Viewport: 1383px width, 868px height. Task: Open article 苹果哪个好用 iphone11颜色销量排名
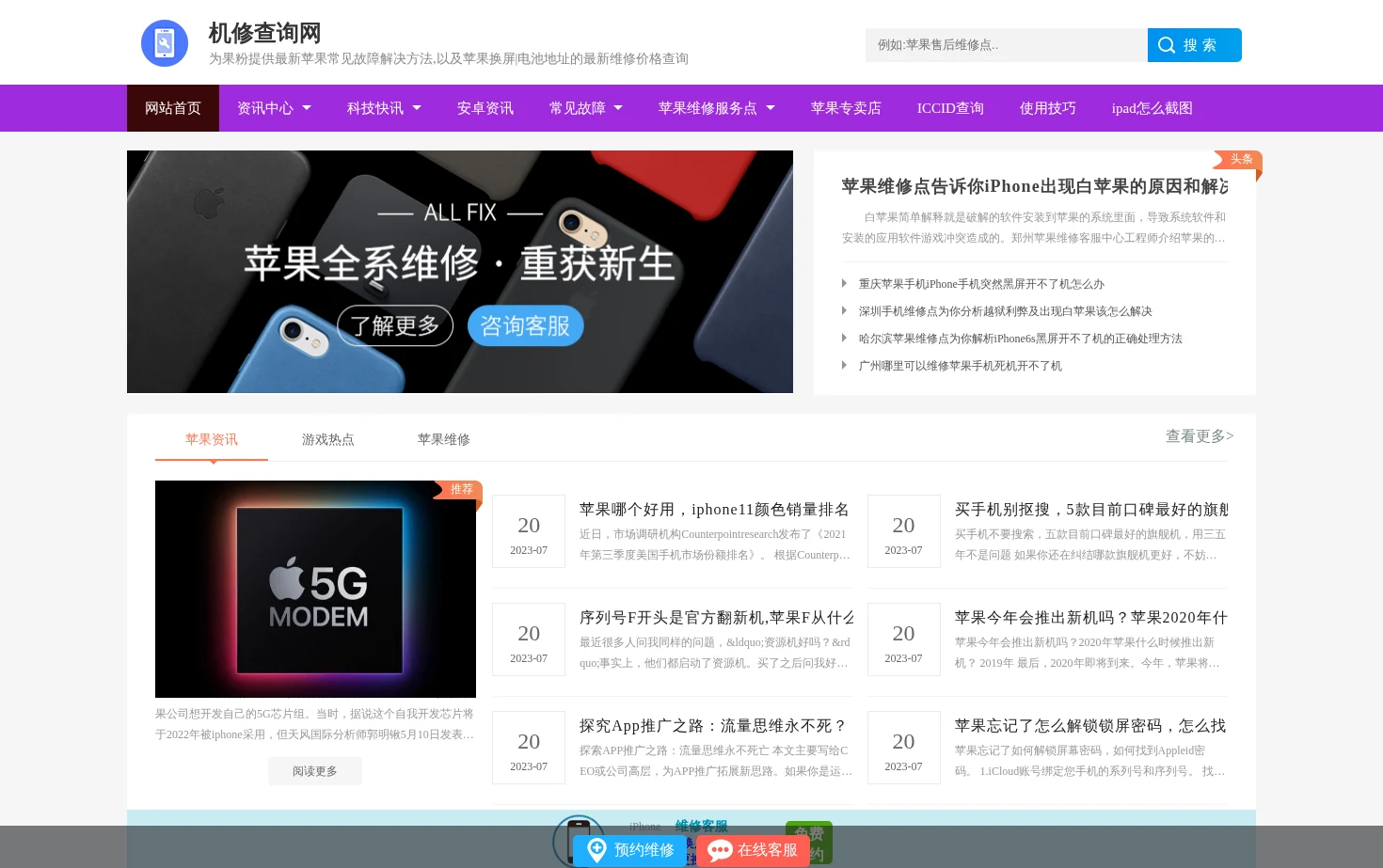[x=715, y=510]
